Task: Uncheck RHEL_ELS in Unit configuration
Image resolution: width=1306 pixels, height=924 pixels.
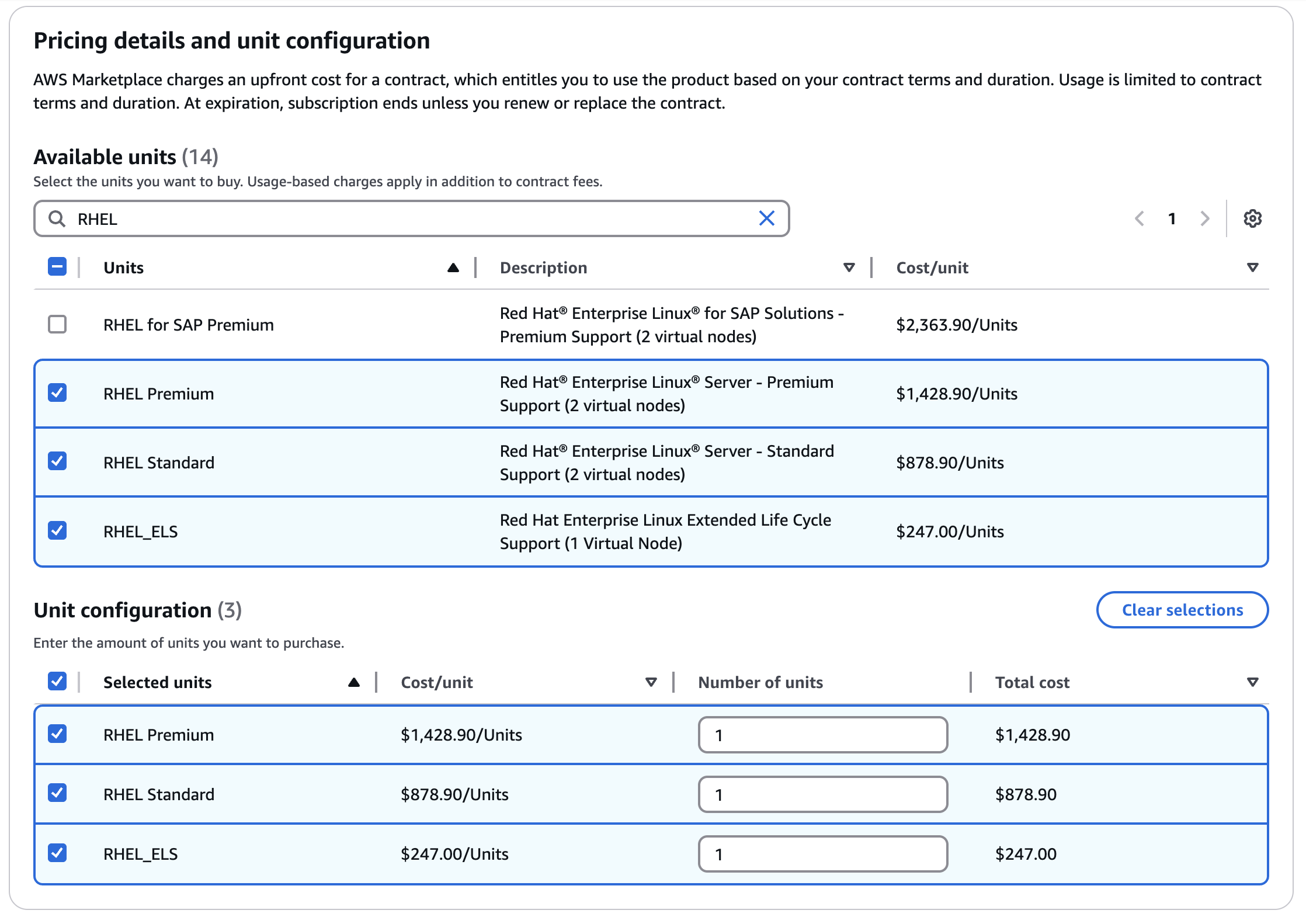Action: coord(57,853)
